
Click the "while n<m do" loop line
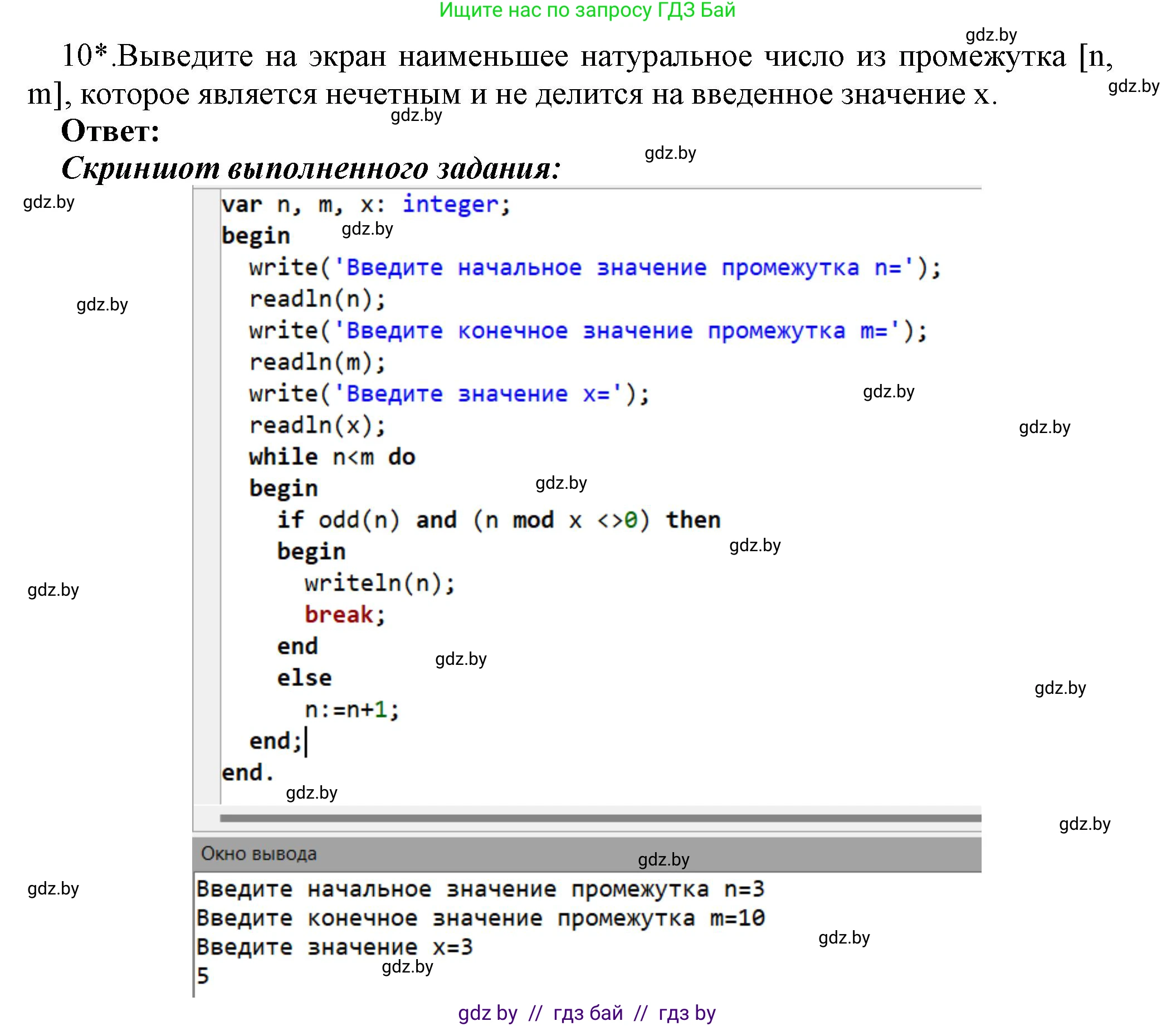pos(332,456)
